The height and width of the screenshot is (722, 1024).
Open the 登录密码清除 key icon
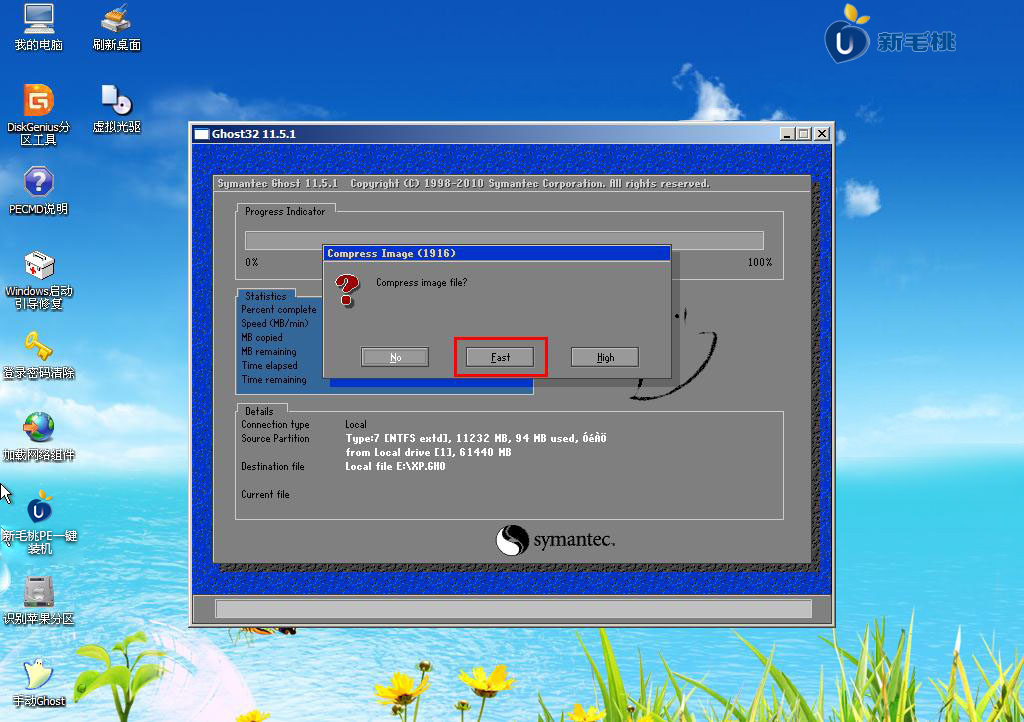coord(38,347)
